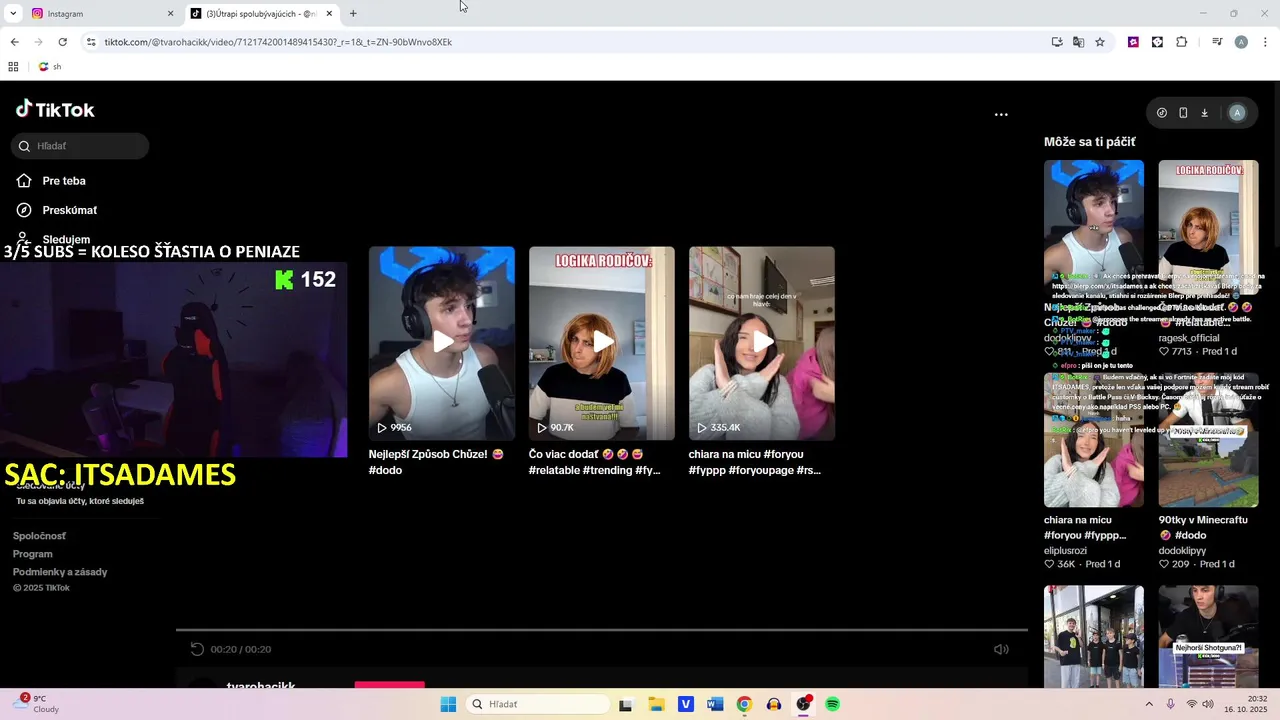This screenshot has height=720, width=1280.
Task: Open the Podmienky a zásady link
Action: pos(60,572)
